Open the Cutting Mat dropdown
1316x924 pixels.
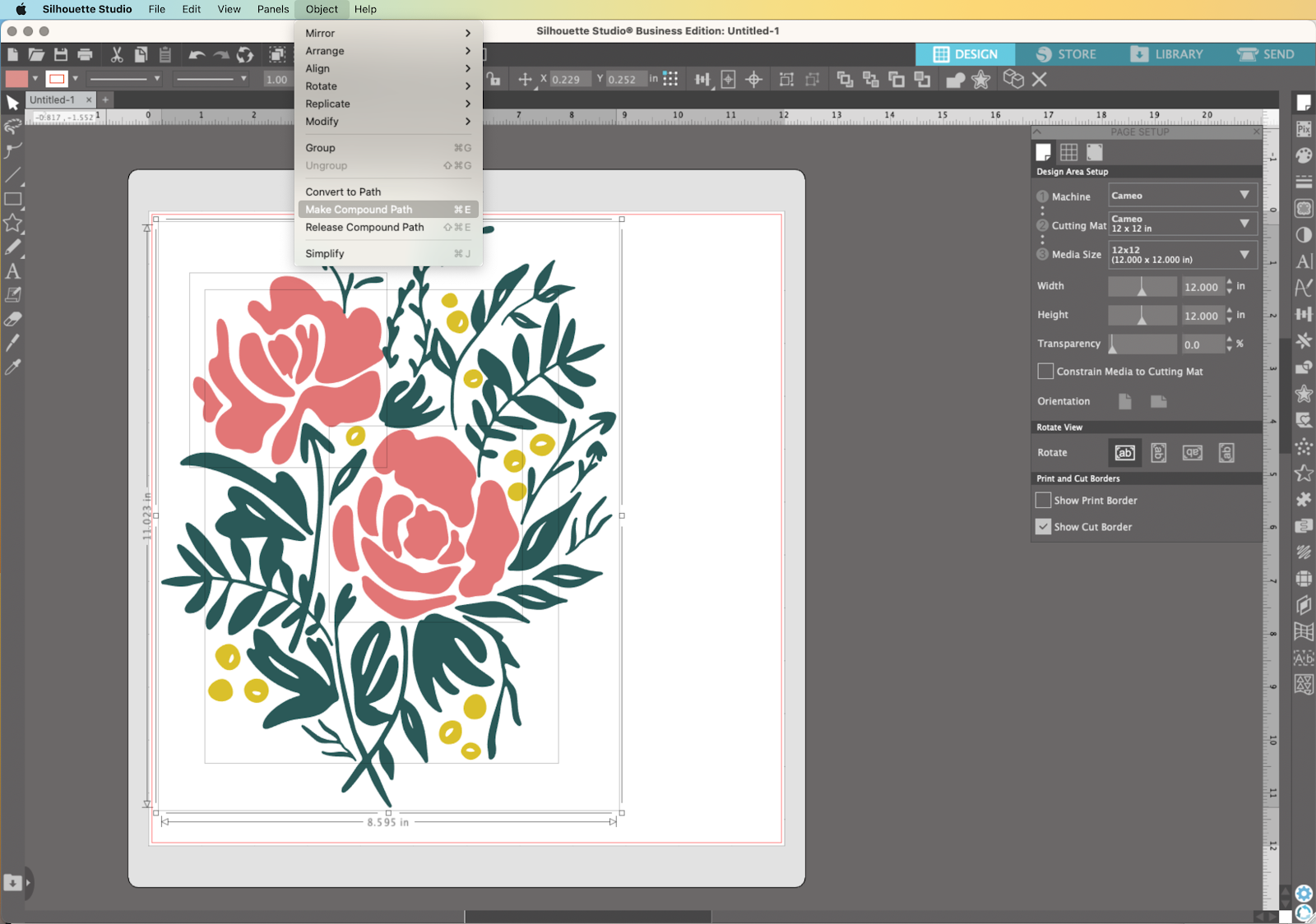coord(1182,224)
